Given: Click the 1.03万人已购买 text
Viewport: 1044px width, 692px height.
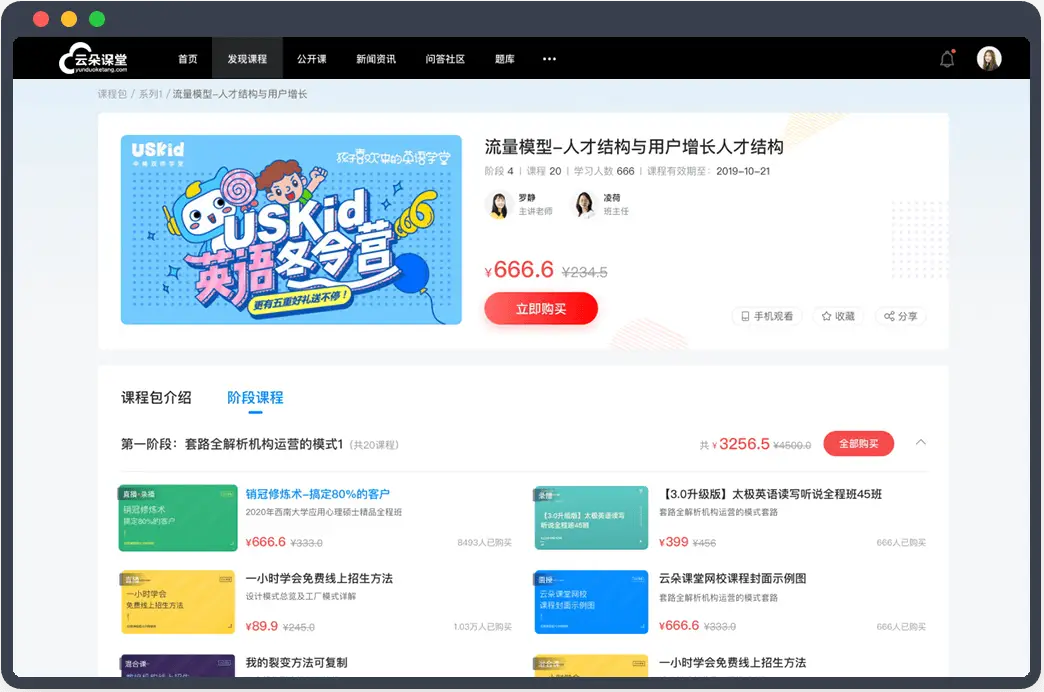Looking at the screenshot, I should tap(483, 627).
